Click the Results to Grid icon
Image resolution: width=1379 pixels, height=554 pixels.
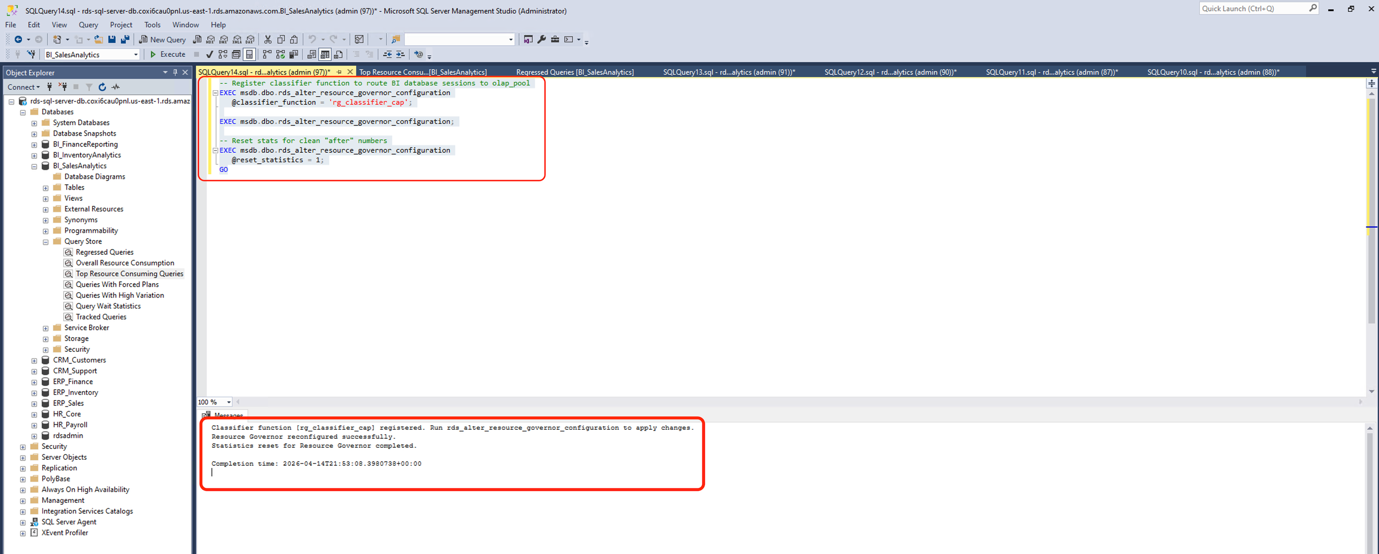pyautogui.click(x=325, y=55)
